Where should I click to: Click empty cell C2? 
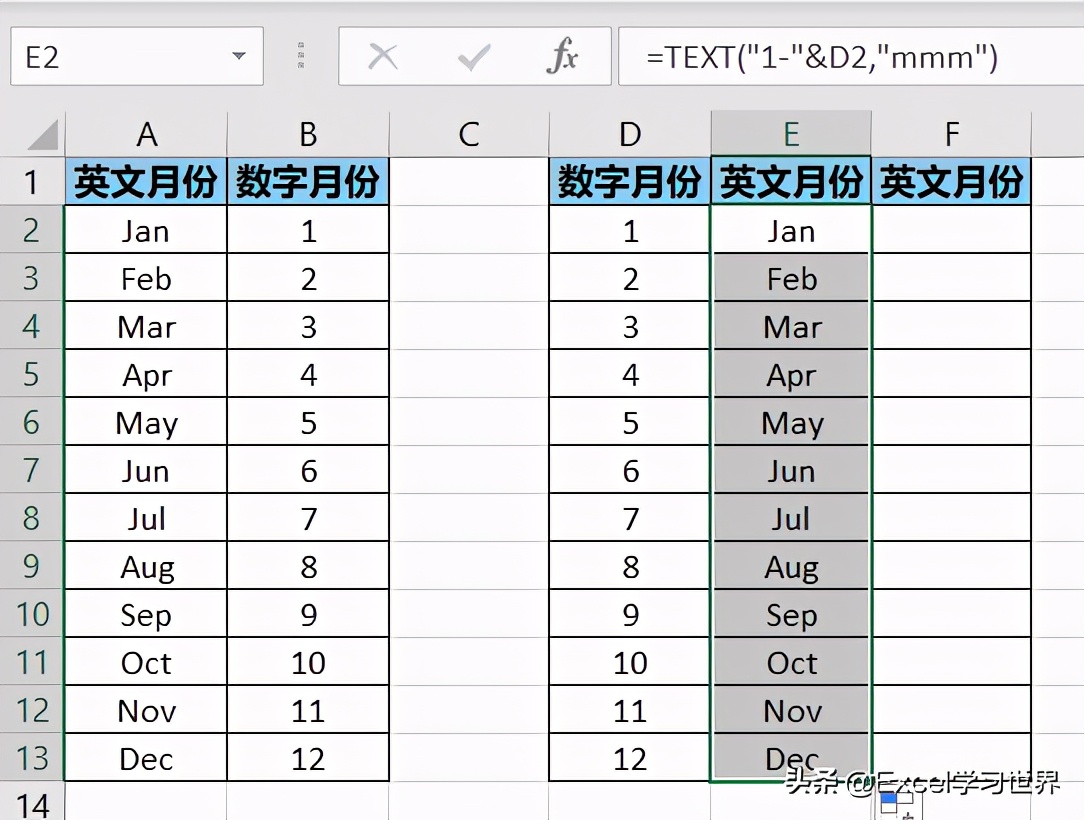click(469, 230)
